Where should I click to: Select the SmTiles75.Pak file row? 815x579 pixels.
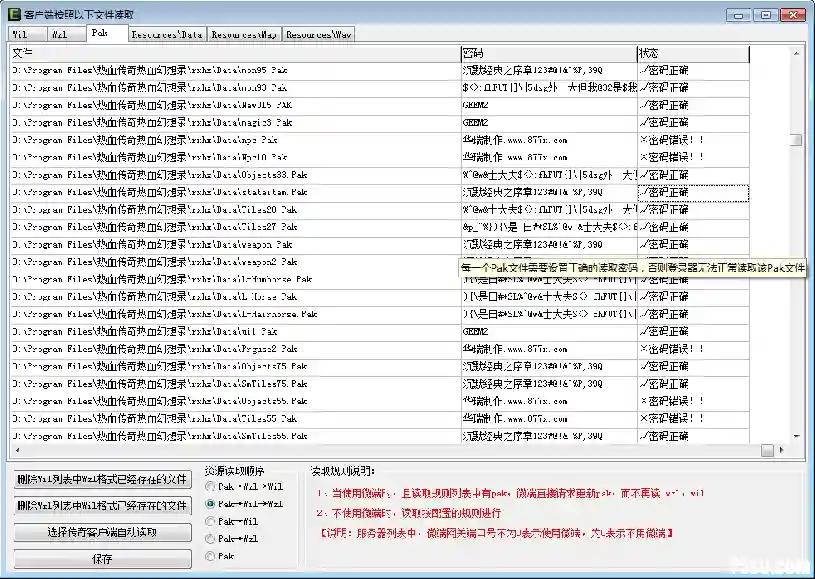[380, 384]
